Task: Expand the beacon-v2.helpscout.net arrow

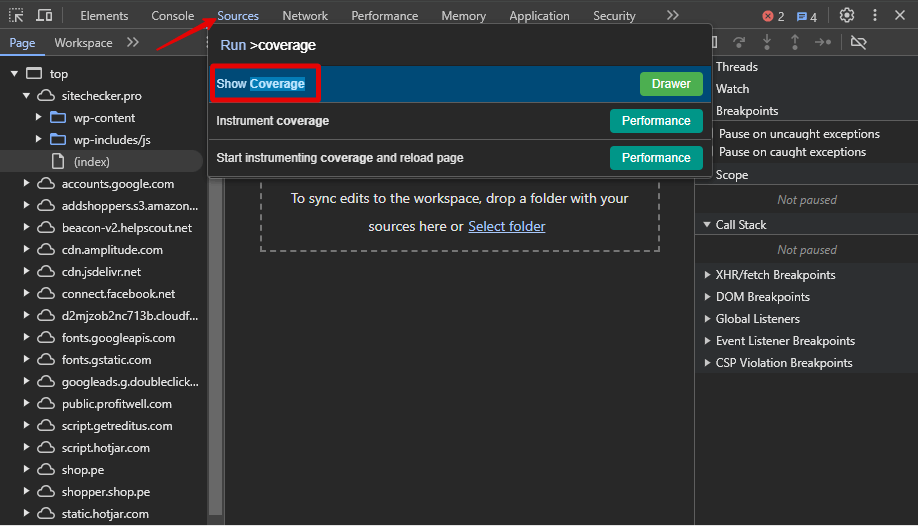Action: (26, 227)
